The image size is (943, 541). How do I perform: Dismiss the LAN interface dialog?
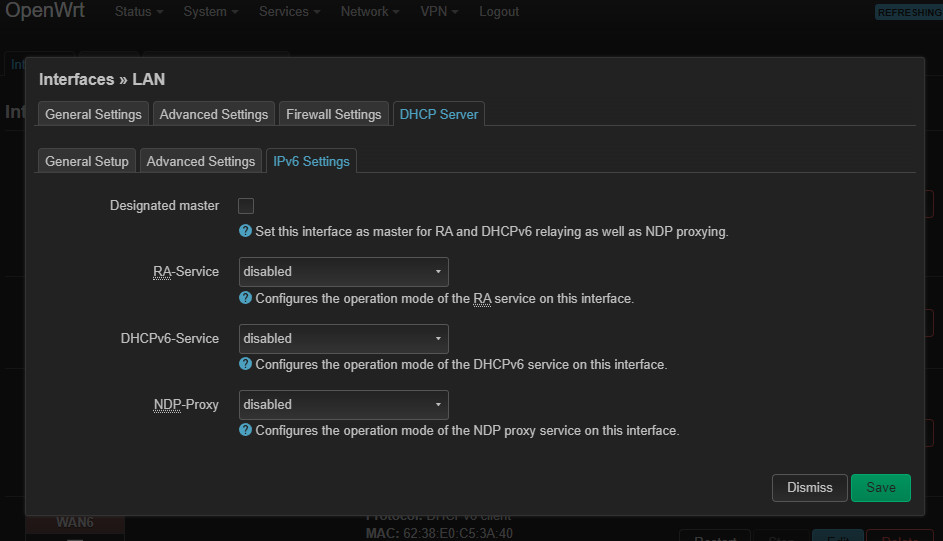(x=809, y=487)
